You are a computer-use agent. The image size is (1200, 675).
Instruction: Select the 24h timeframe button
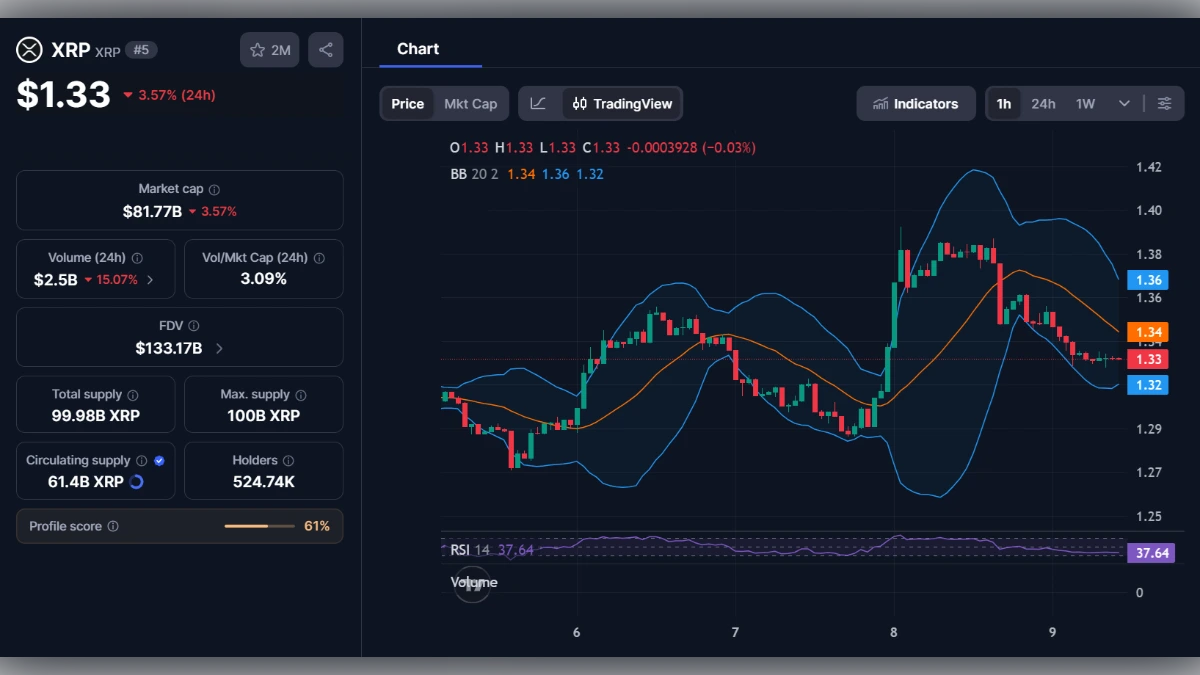(x=1043, y=103)
